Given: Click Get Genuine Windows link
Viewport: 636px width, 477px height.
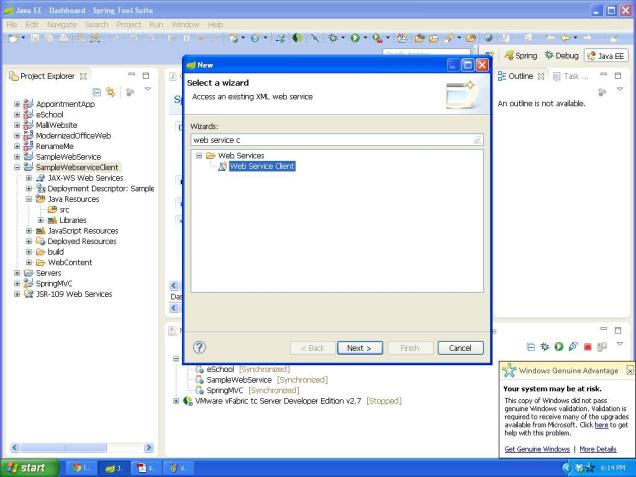Looking at the screenshot, I should pos(537,449).
